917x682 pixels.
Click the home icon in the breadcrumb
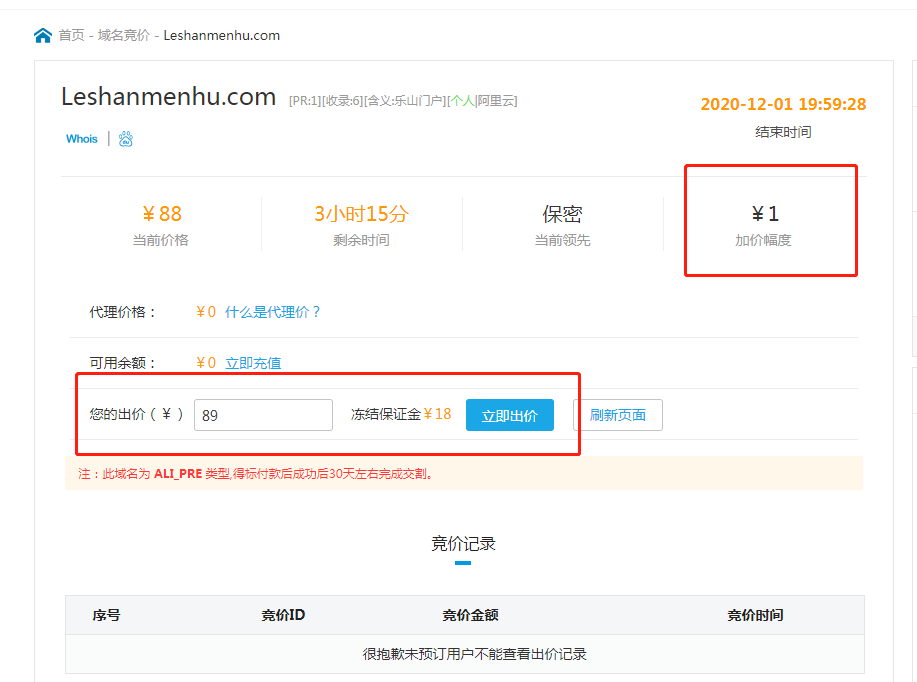pos(42,35)
